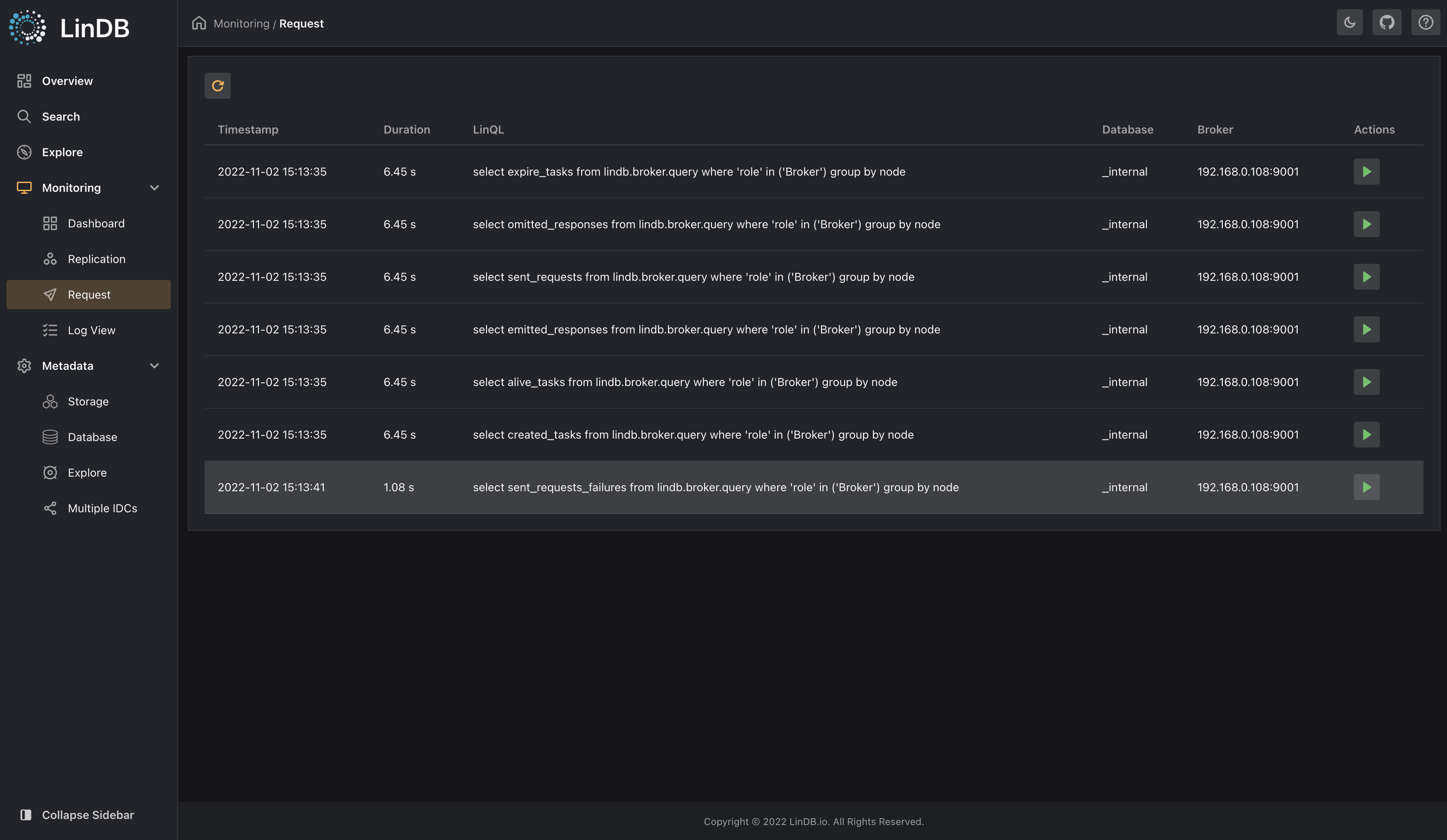Select the Multiple IDCs sidebar item
The width and height of the screenshot is (1447, 840).
102,507
